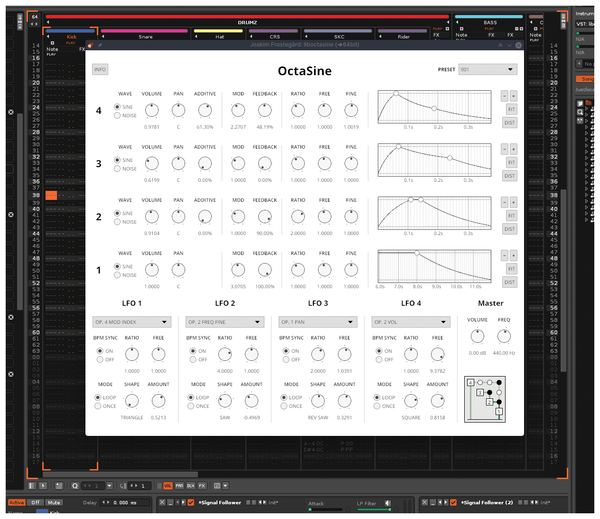600x519 pixels.
Task: Click the Active track state button
Action: click(x=16, y=503)
